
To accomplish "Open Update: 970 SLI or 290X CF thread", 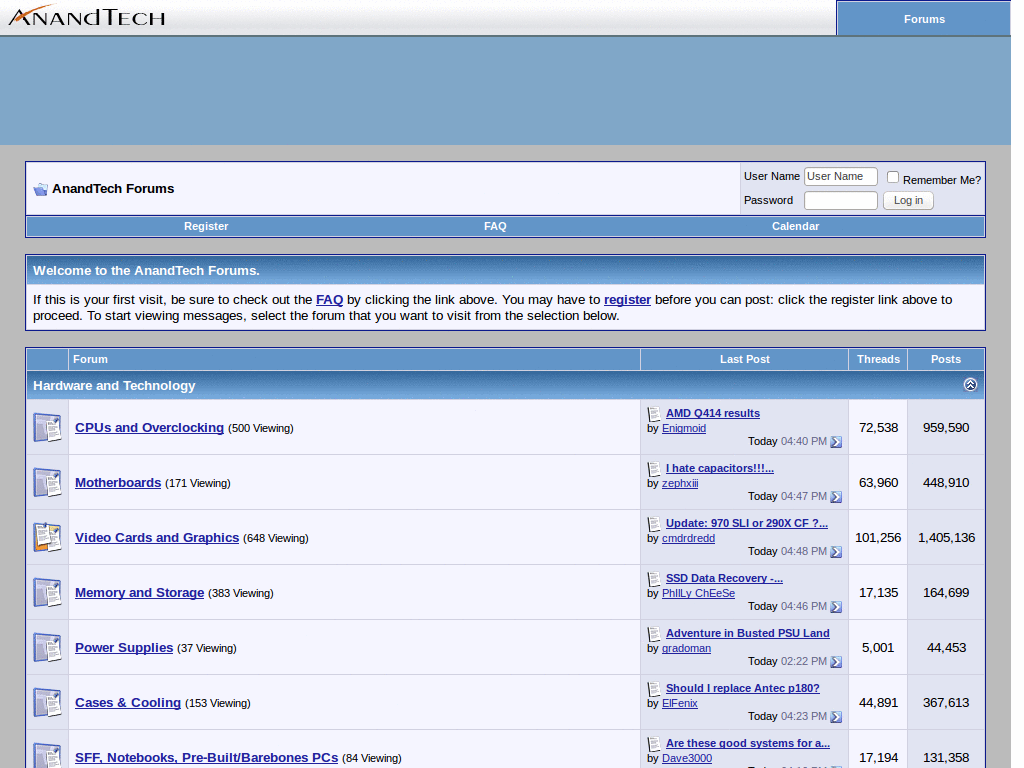I will (x=746, y=523).
